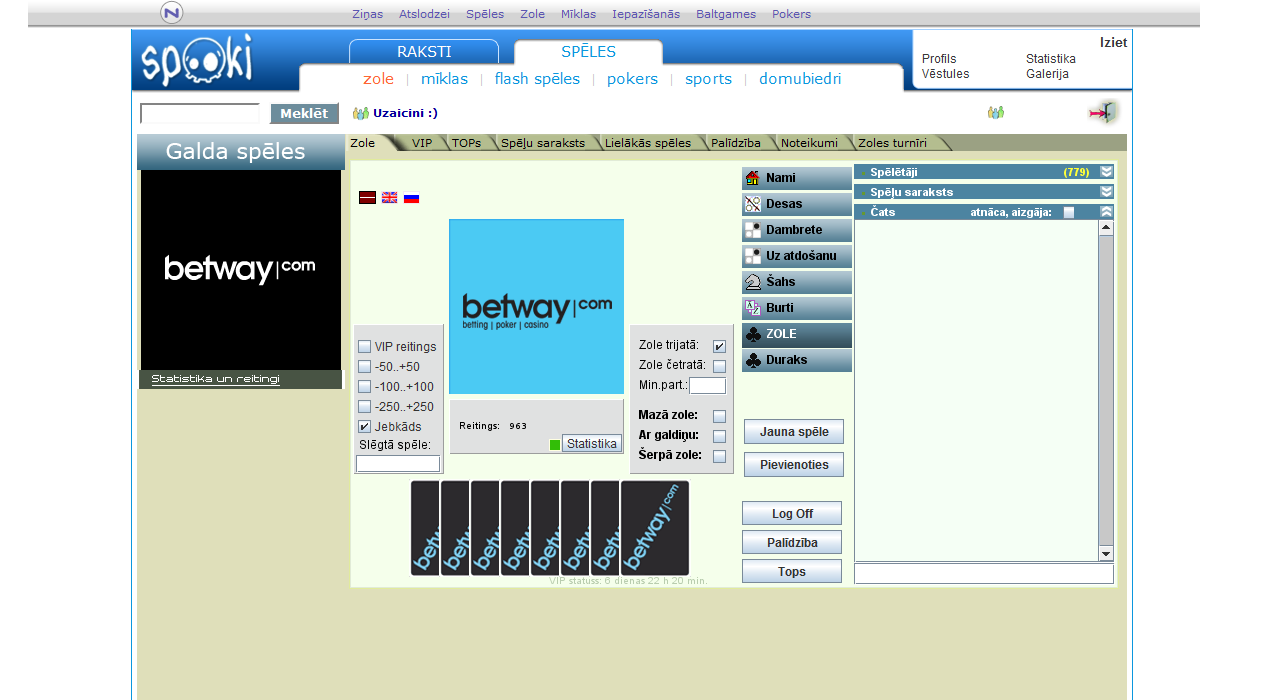Screen dimensions: 1280x700
Task: Open the Noteikumi tab
Action: (809, 143)
